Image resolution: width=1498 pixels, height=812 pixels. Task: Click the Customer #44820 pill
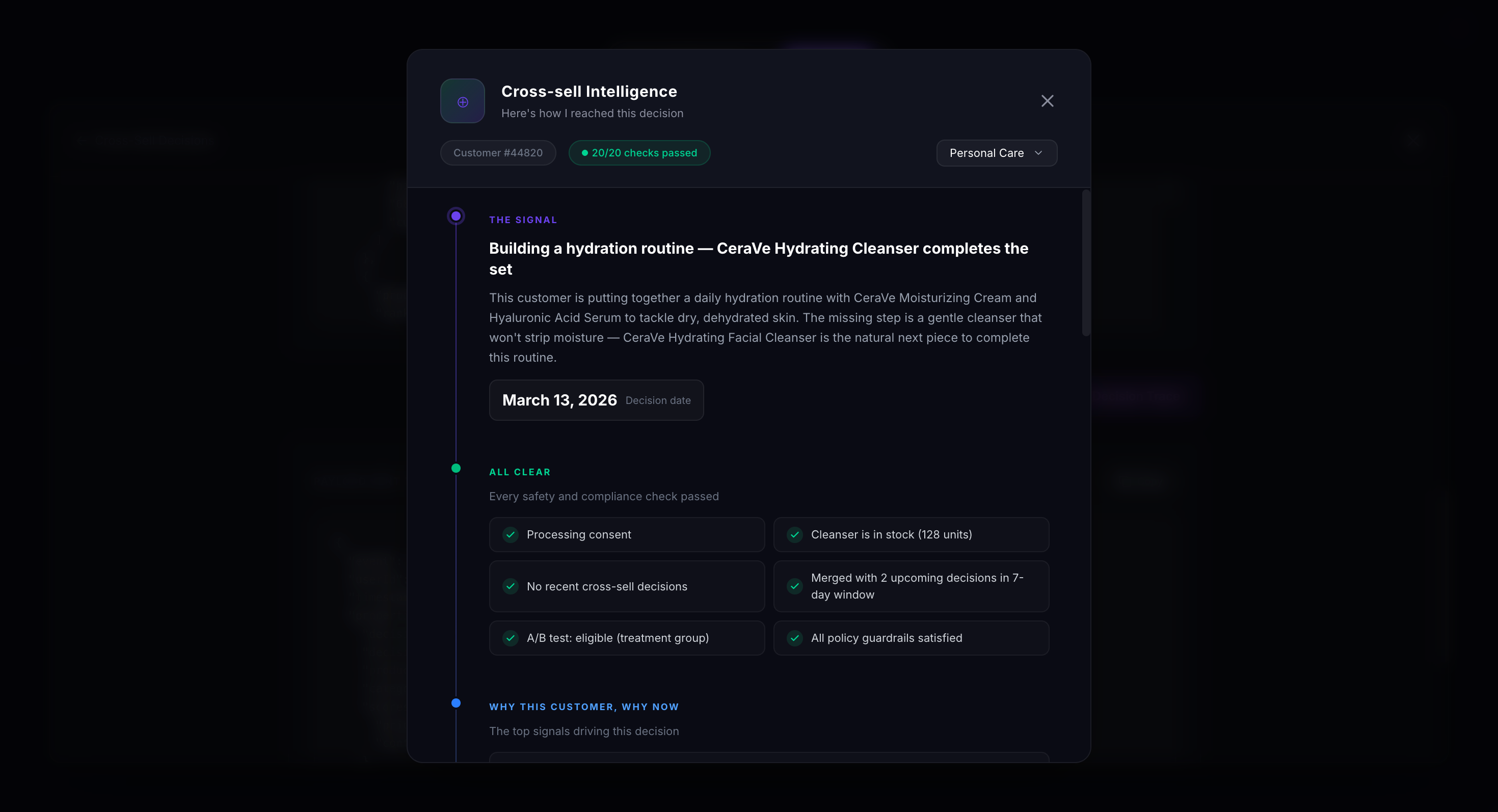[498, 153]
